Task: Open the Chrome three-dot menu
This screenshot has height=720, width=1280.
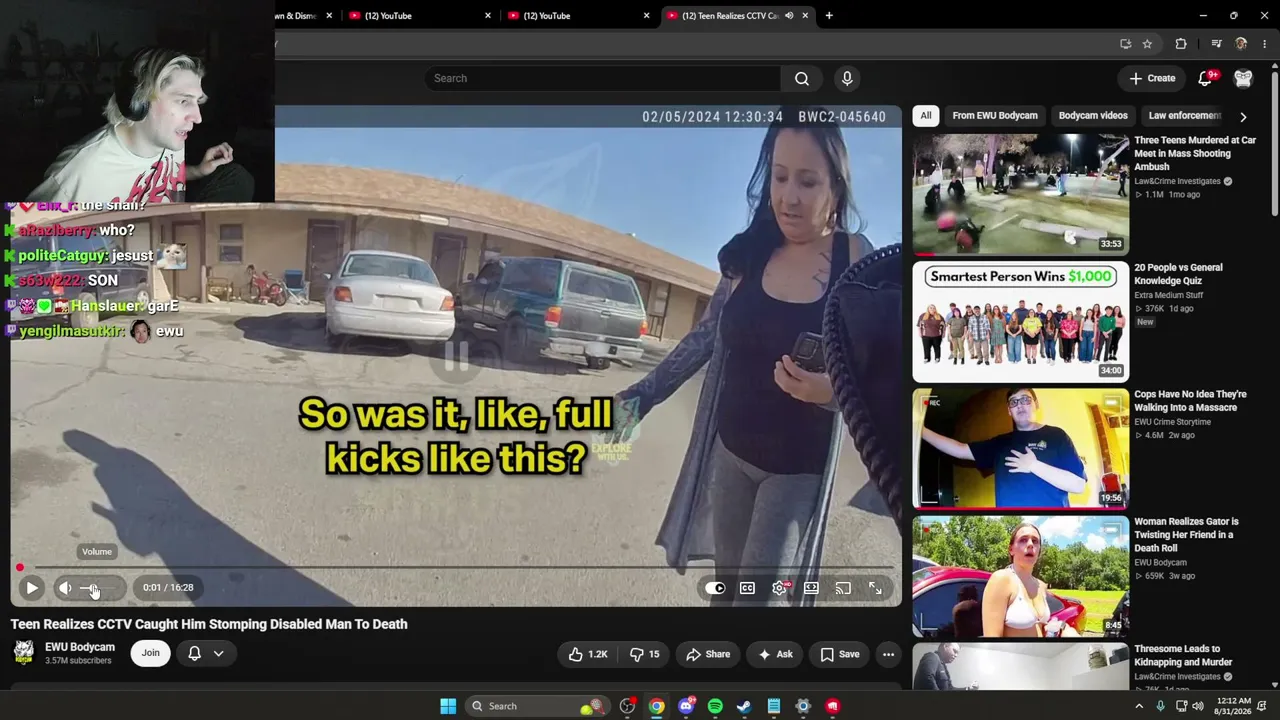Action: (1265, 44)
